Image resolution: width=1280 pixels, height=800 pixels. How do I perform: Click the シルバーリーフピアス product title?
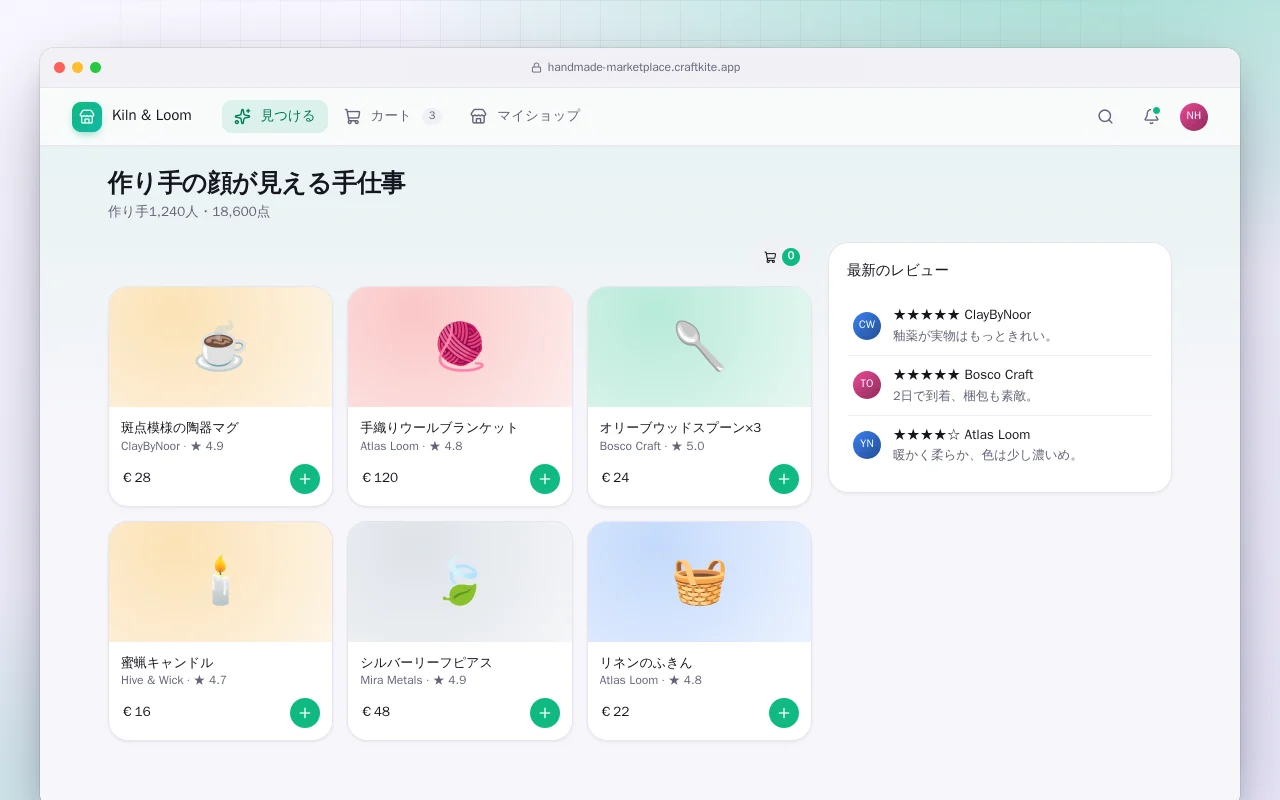click(426, 663)
